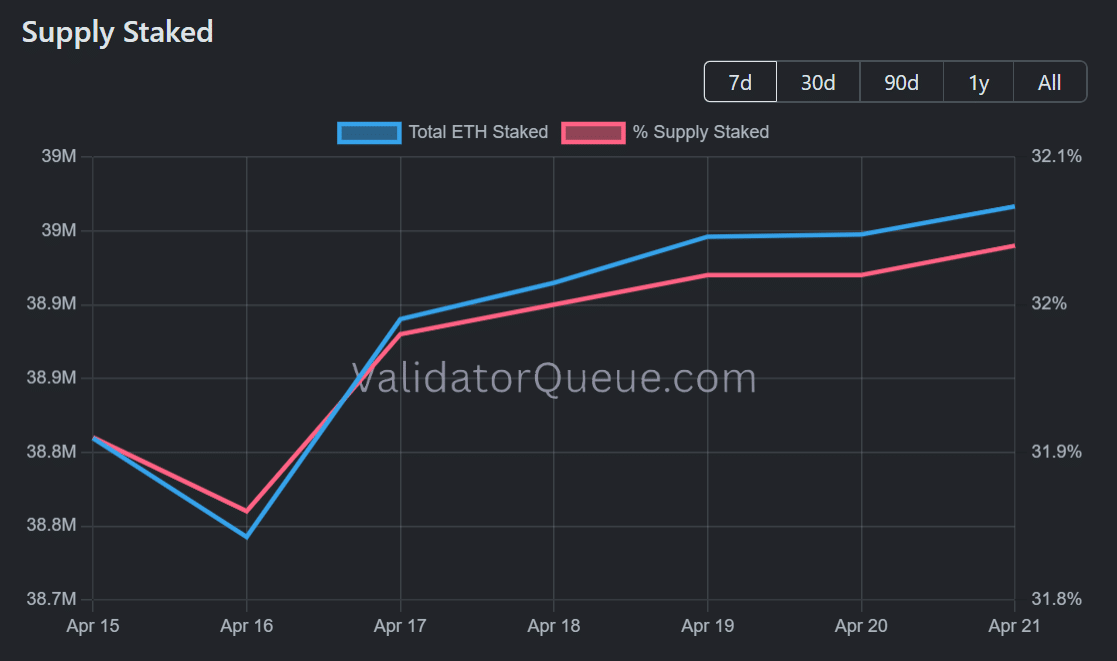Select the blue line point at Apr 18
This screenshot has width=1117, height=661.
click(x=555, y=282)
